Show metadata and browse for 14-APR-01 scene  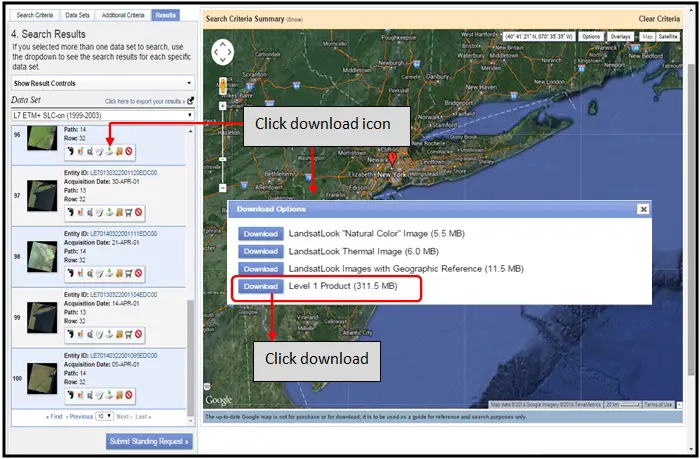click(100, 334)
